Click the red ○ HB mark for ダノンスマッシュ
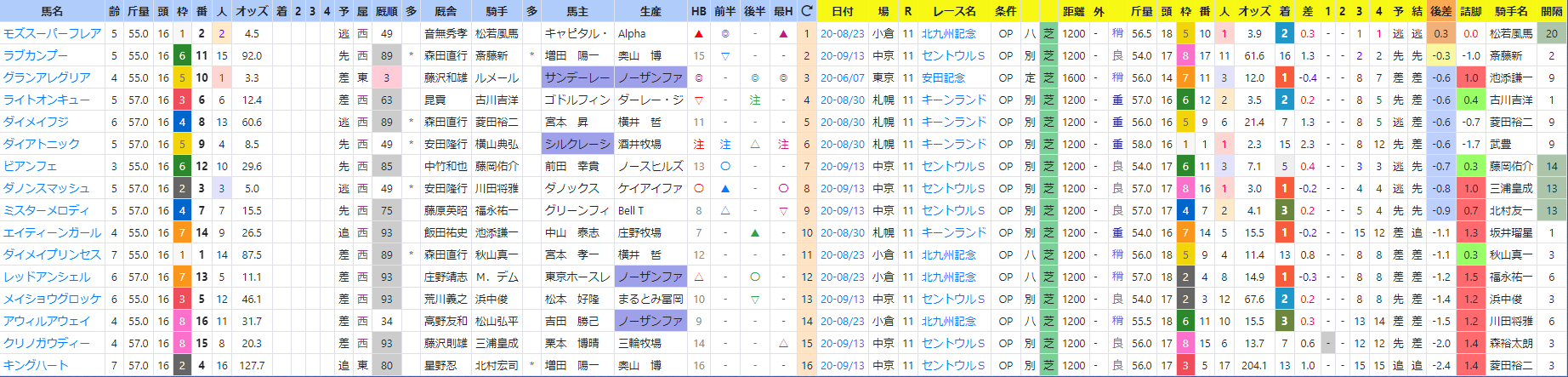Image resolution: width=1568 pixels, height=377 pixels. coord(698,189)
